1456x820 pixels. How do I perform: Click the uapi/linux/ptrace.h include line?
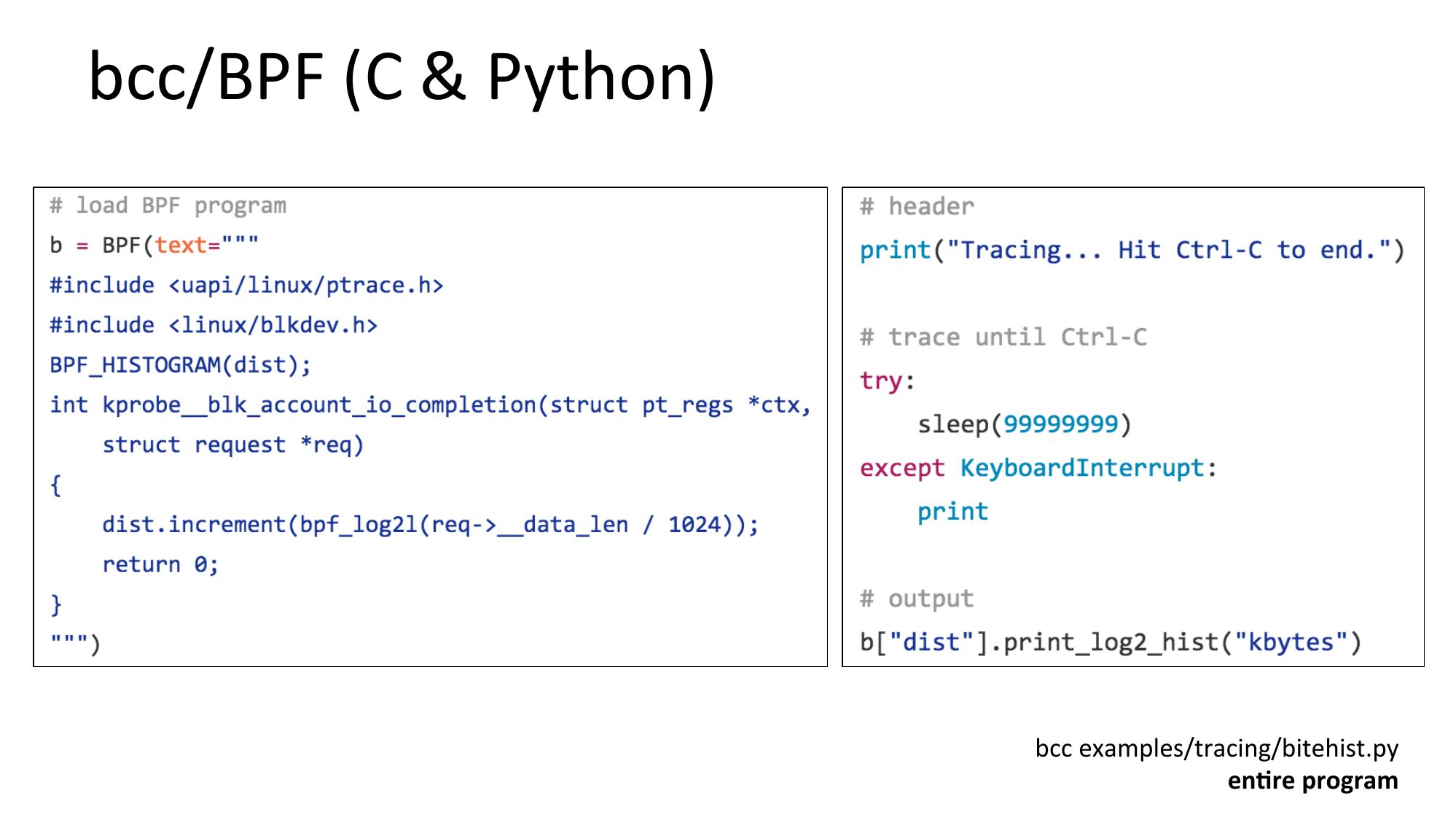(x=246, y=286)
